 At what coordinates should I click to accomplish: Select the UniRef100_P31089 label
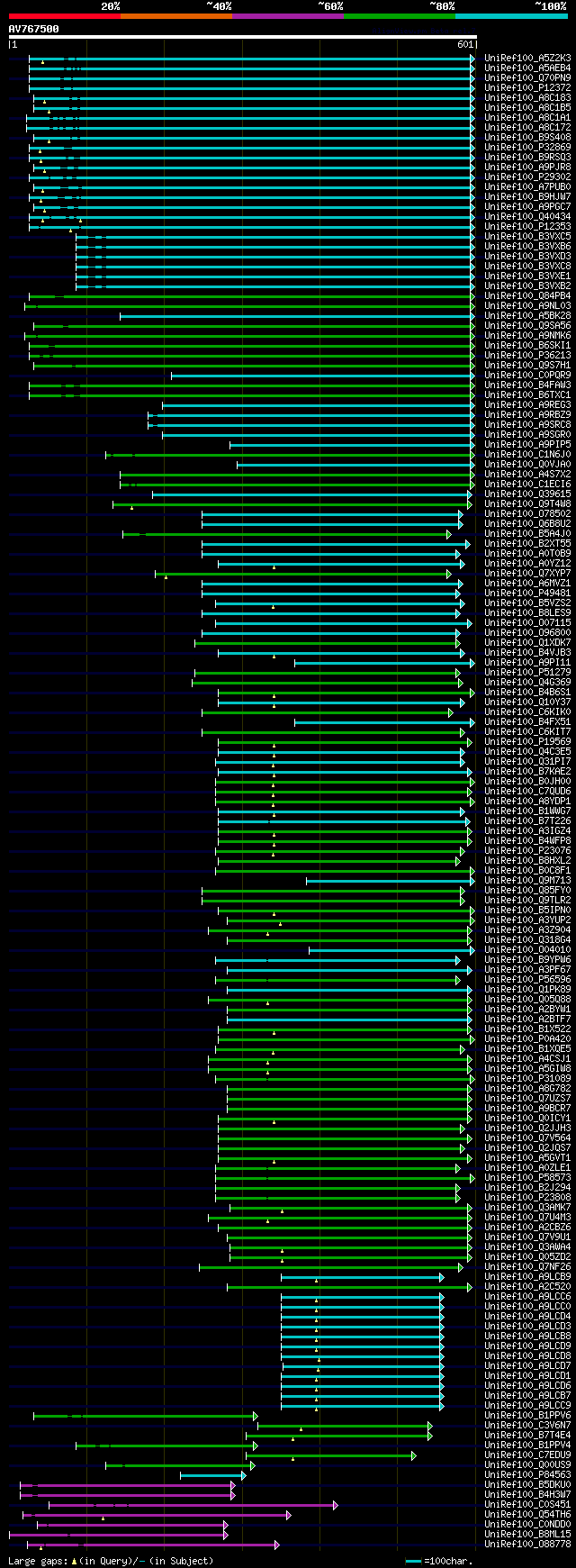pyautogui.click(x=527, y=1079)
